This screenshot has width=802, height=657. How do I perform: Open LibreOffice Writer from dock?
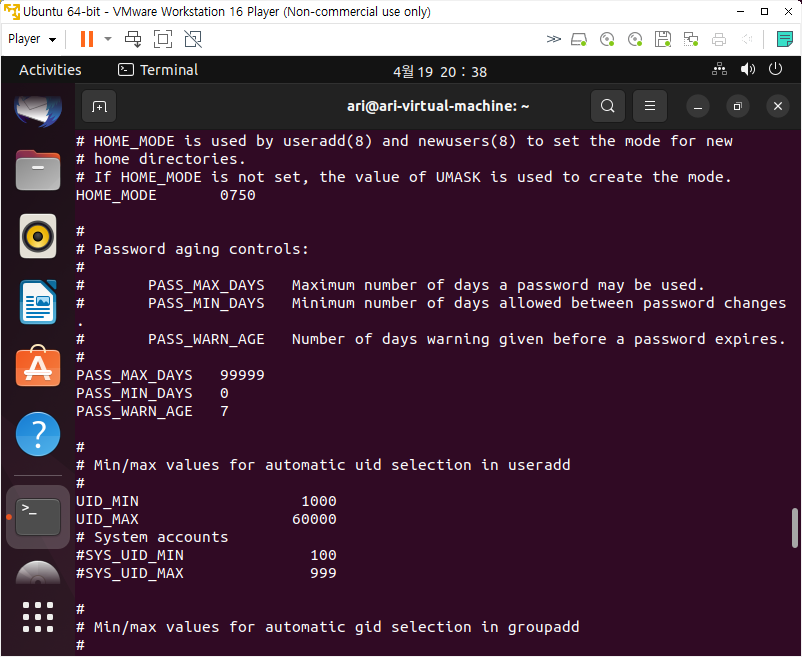[x=38, y=302]
